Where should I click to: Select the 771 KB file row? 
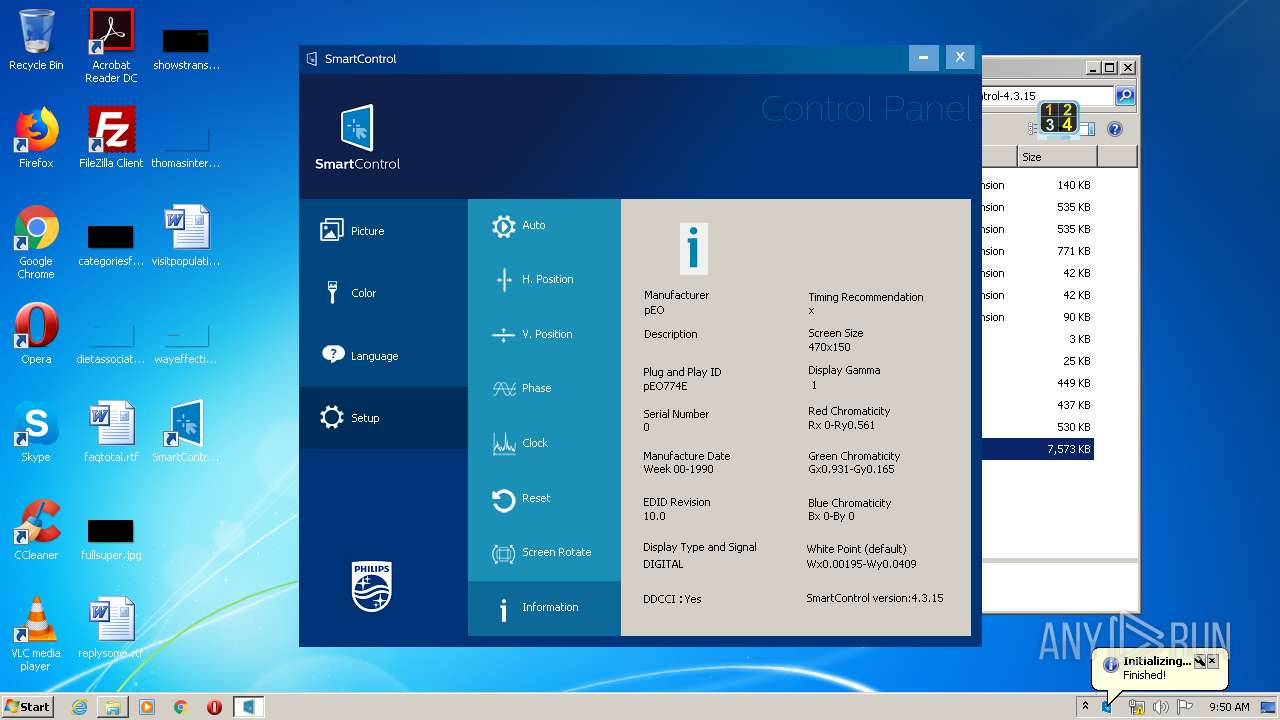pyautogui.click(x=1037, y=252)
